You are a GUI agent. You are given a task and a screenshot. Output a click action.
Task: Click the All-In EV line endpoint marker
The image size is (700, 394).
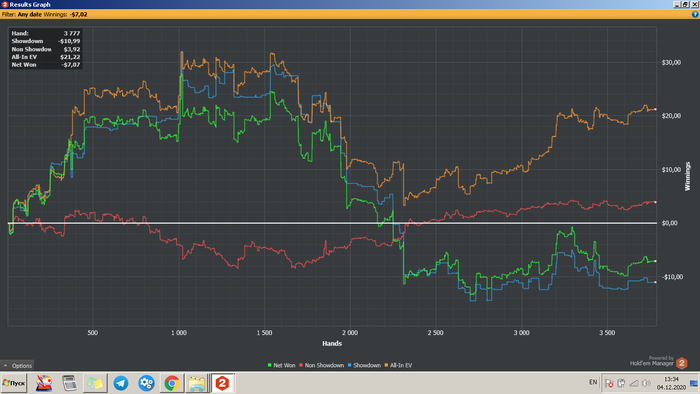point(655,109)
